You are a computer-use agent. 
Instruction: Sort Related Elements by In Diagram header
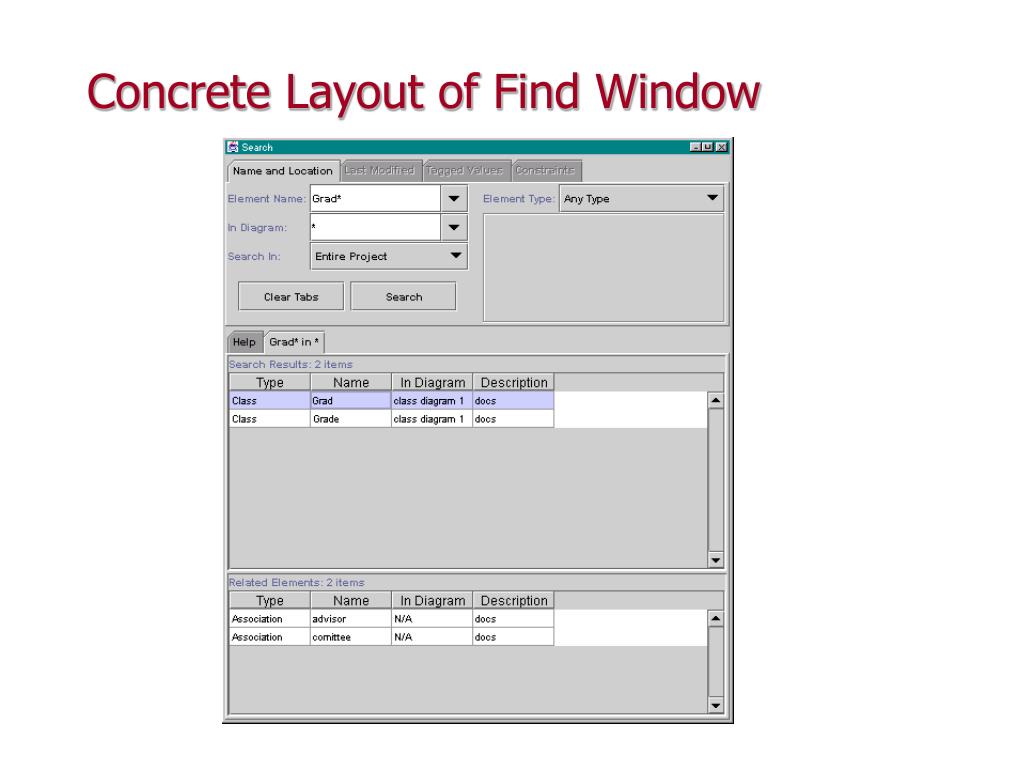pyautogui.click(x=432, y=601)
